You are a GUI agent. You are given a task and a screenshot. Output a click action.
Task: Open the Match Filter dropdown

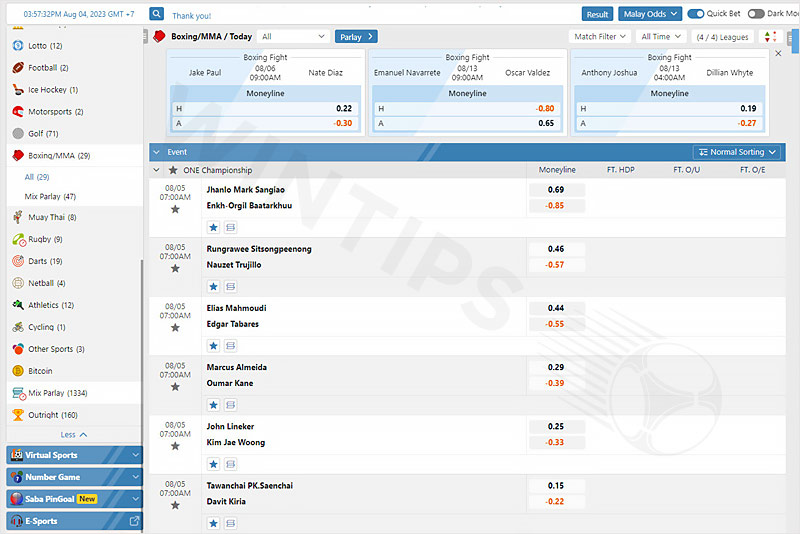[x=599, y=36]
